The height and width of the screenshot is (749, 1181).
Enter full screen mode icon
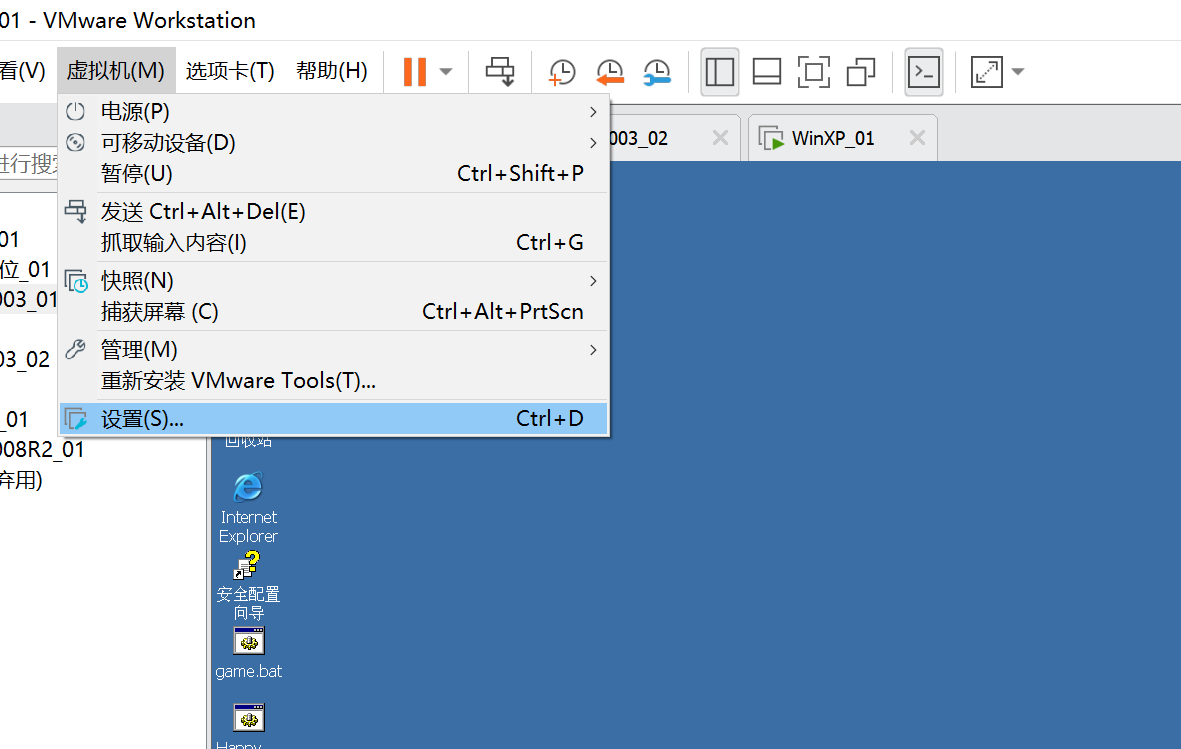point(813,72)
